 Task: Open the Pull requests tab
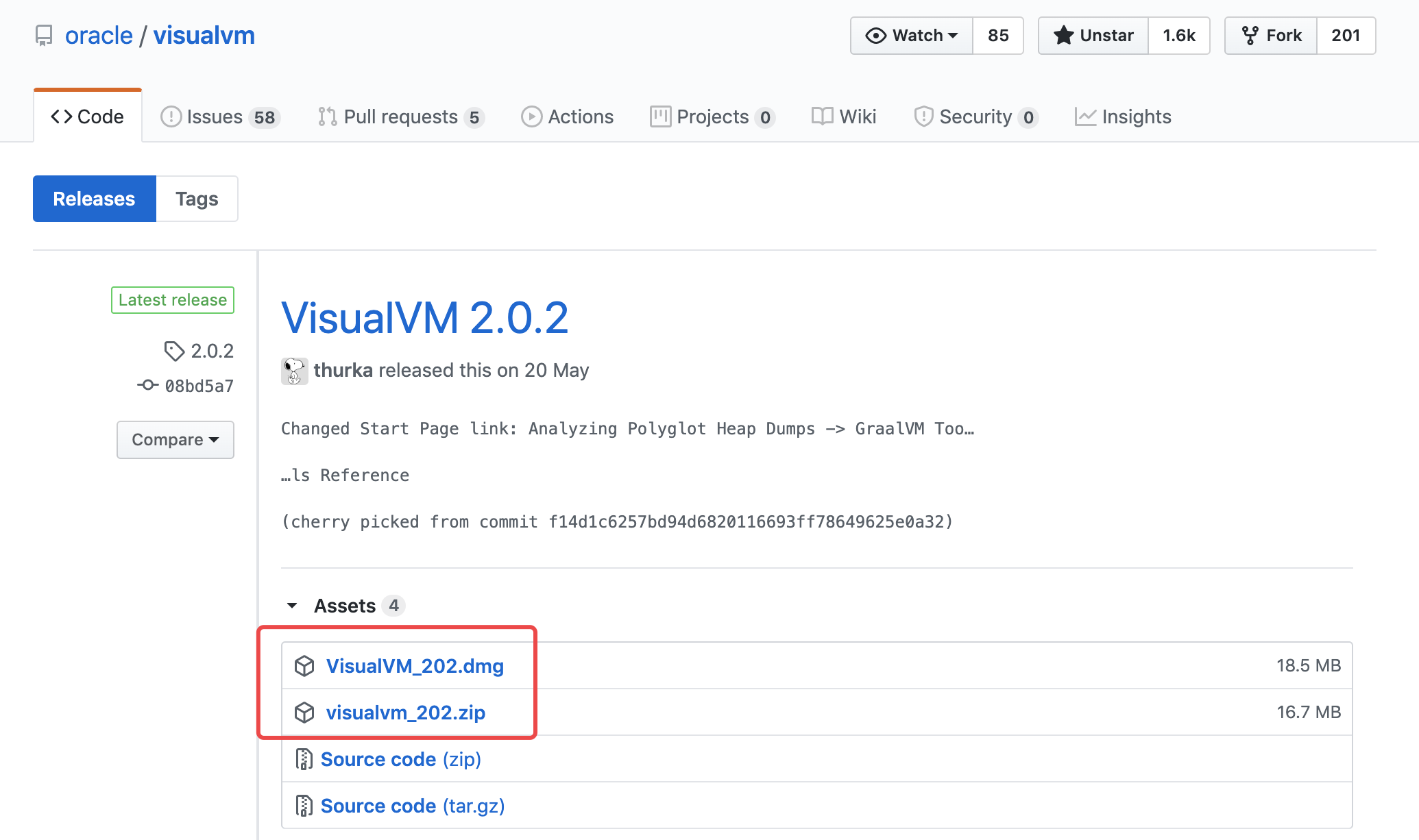click(x=401, y=116)
